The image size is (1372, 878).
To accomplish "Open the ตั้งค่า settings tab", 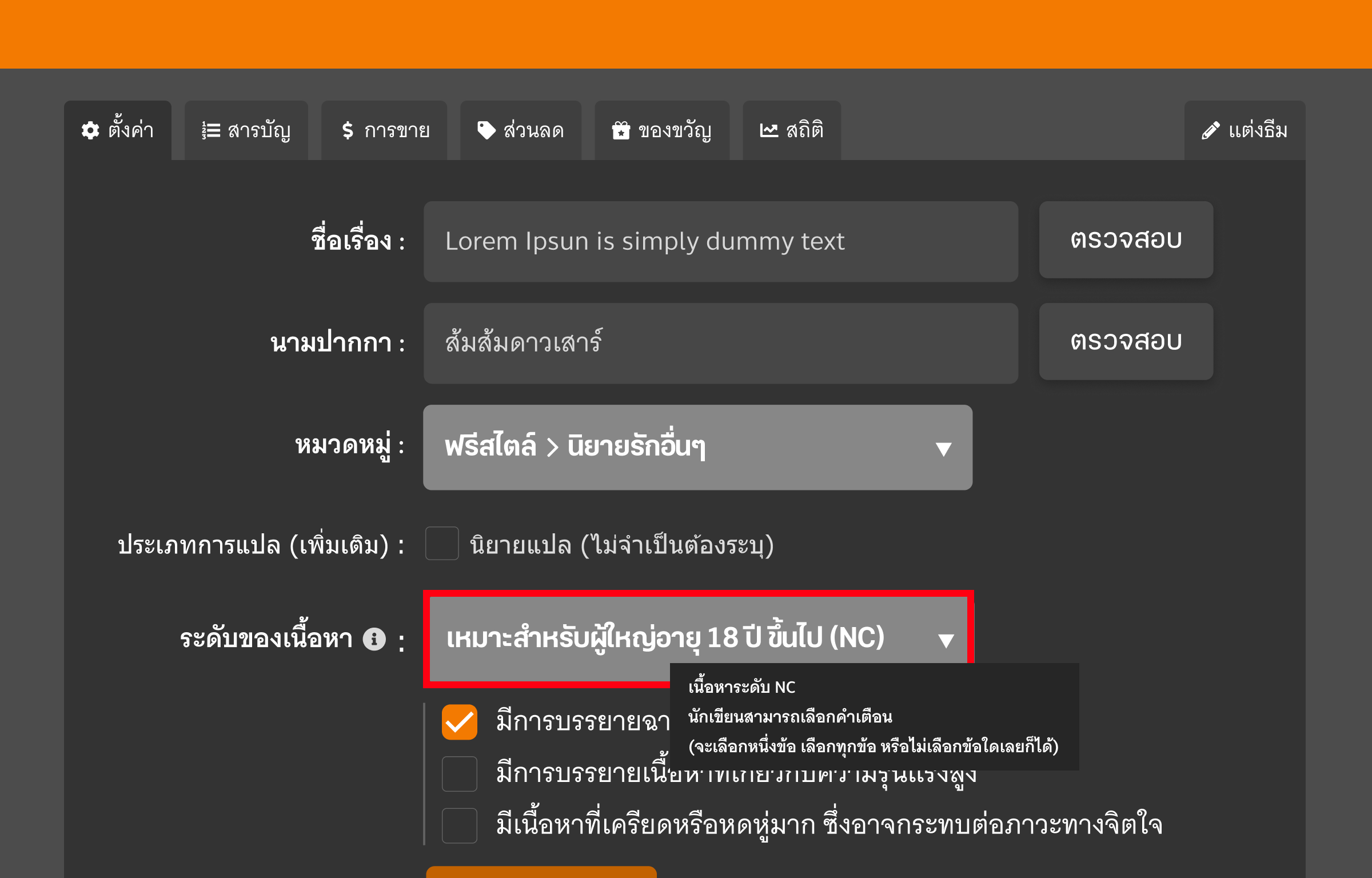I will click(x=118, y=130).
